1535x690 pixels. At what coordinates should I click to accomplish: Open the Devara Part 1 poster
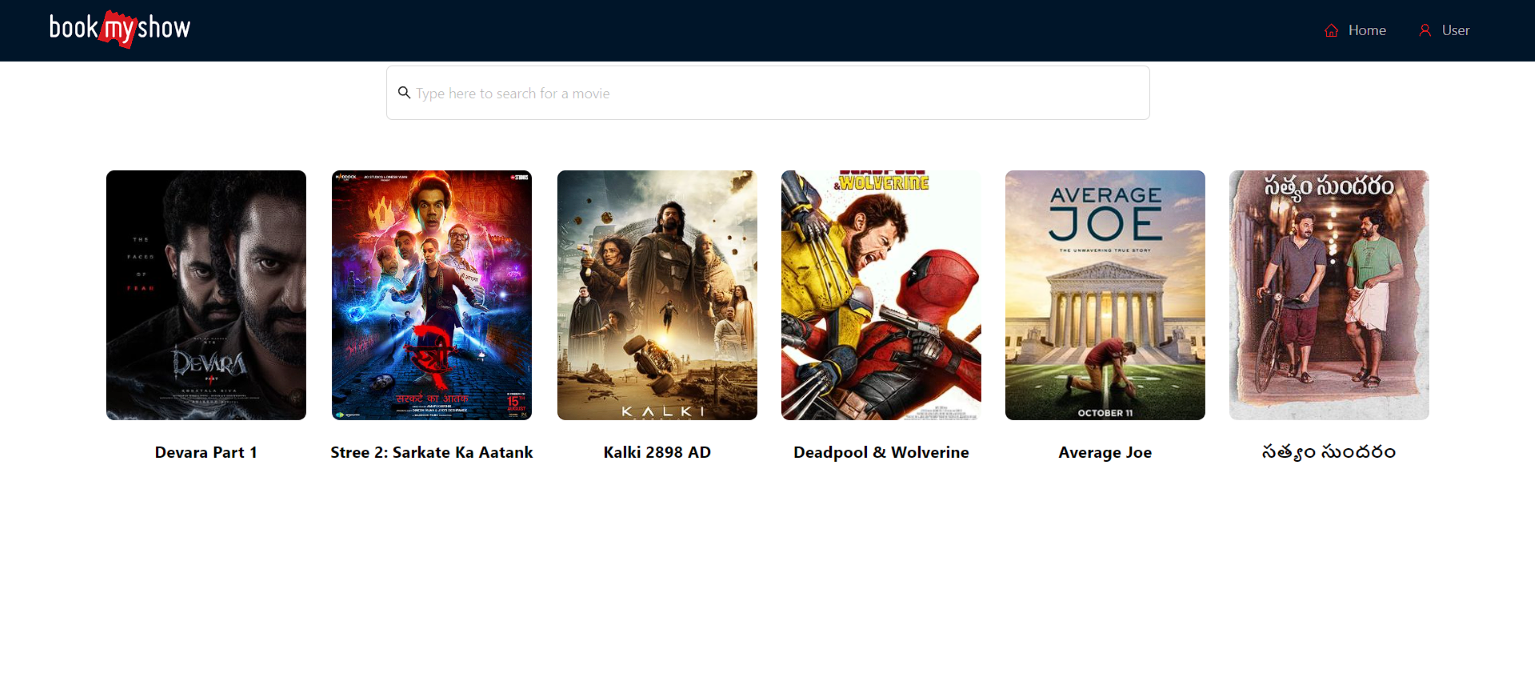point(206,295)
